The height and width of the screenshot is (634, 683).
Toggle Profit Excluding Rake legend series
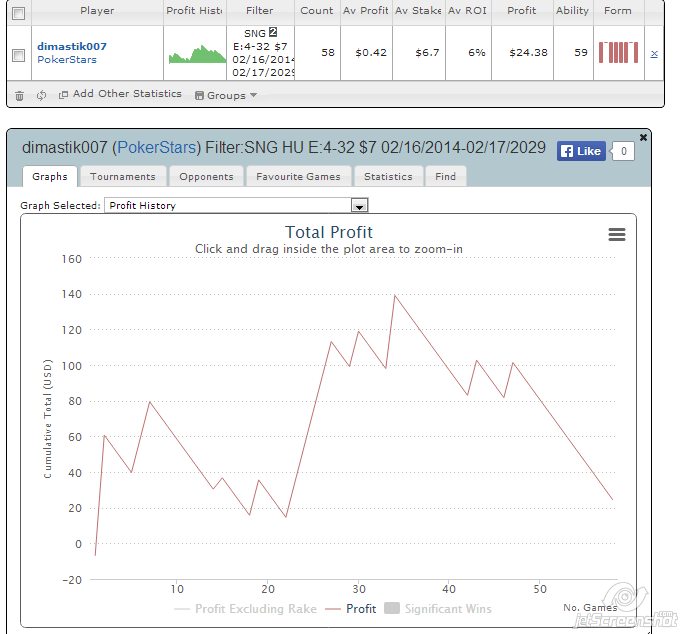245,609
